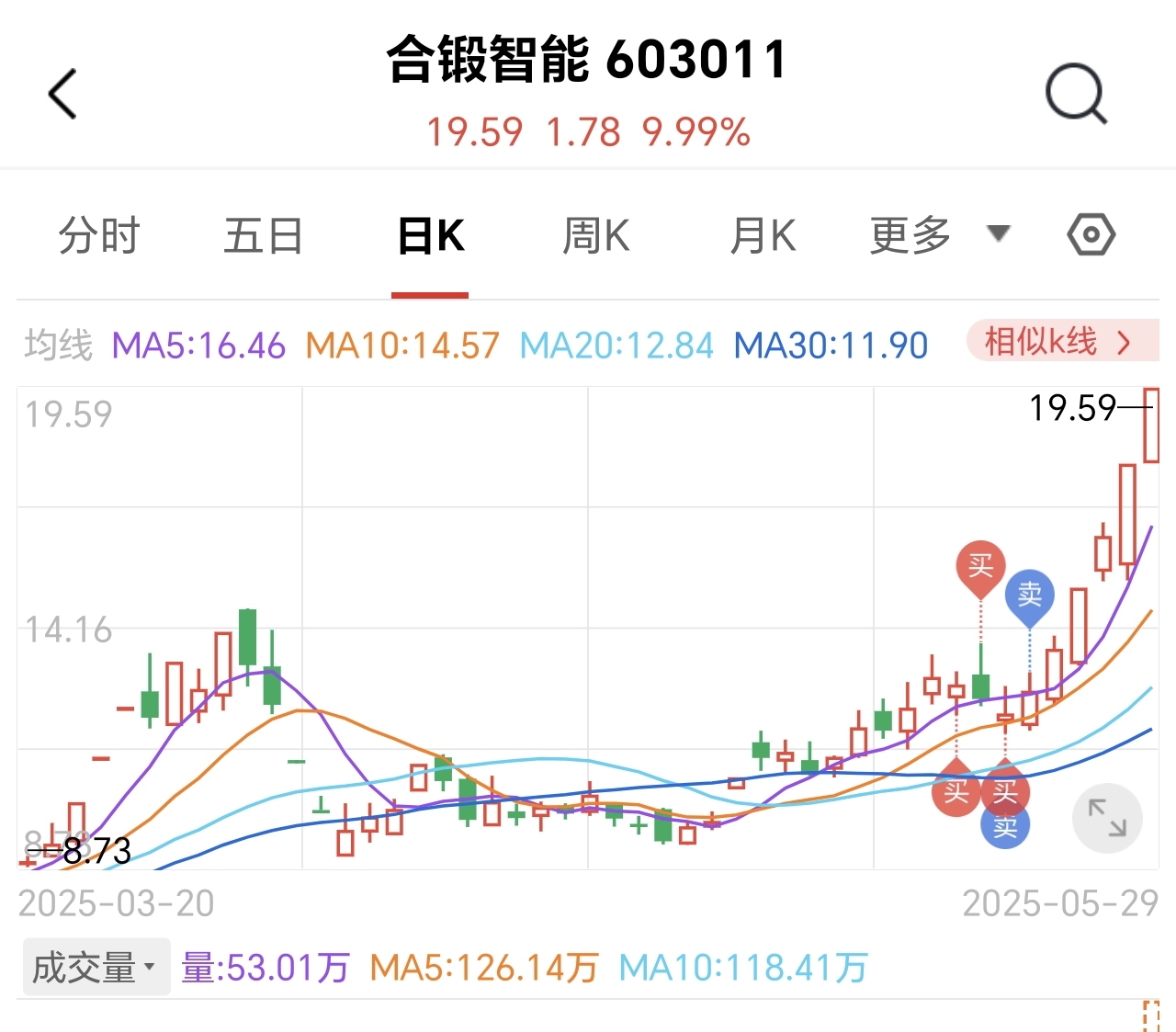Go back with the left arrow icon
1176x1032 pixels.
pos(62,94)
